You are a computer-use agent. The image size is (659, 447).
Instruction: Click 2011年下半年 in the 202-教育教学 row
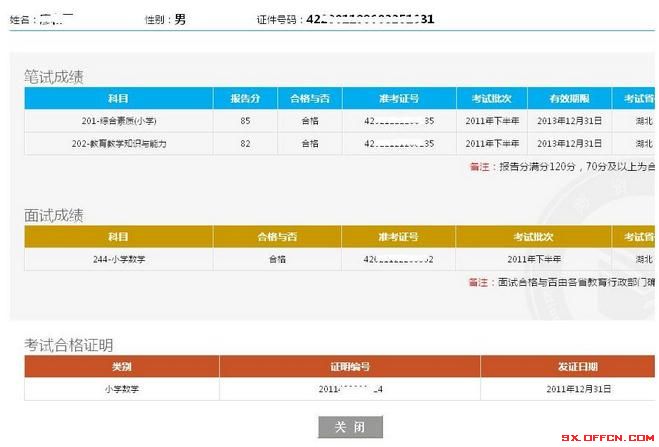[492, 144]
